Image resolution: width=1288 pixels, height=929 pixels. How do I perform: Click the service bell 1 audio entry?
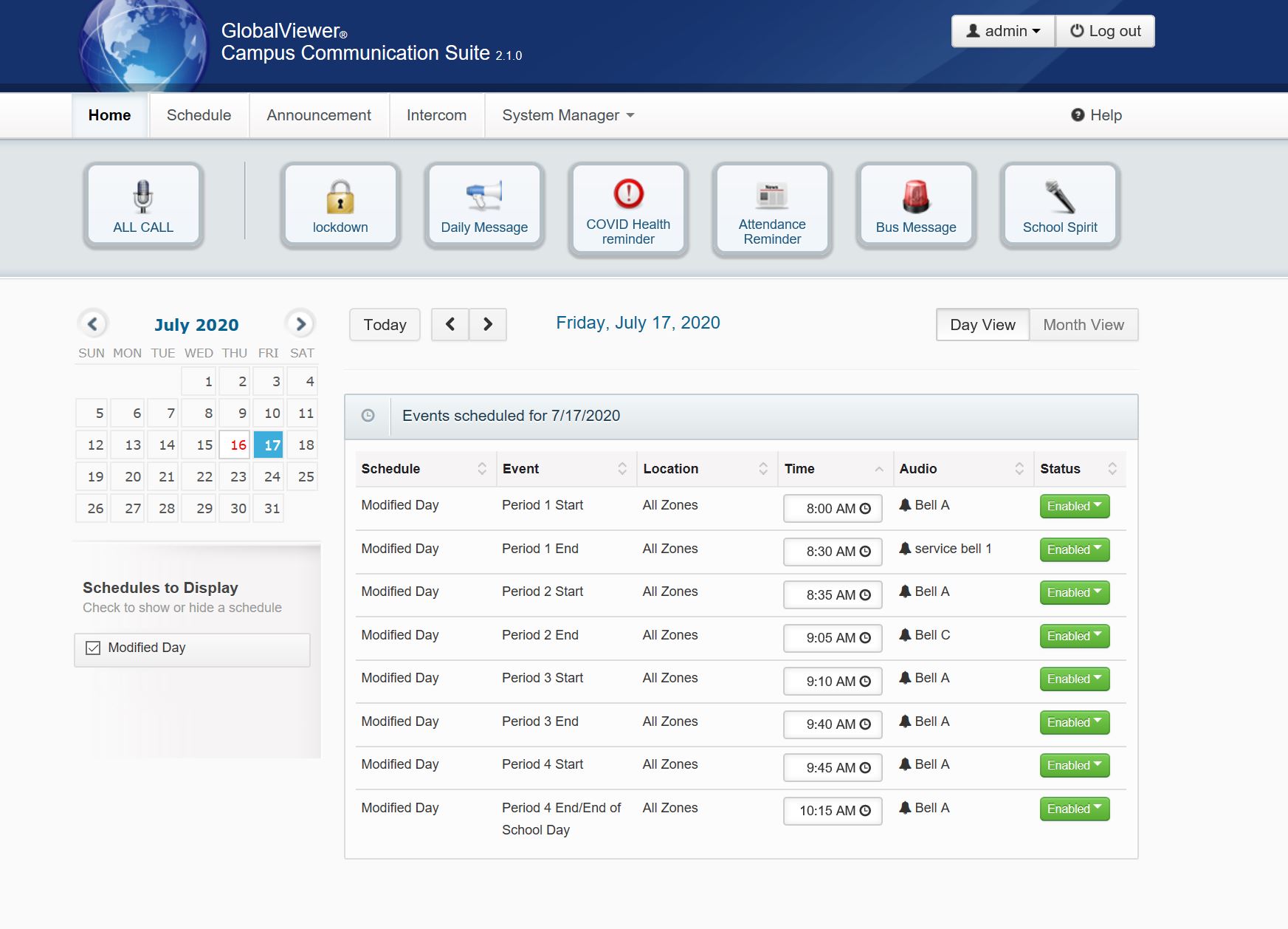tap(946, 549)
